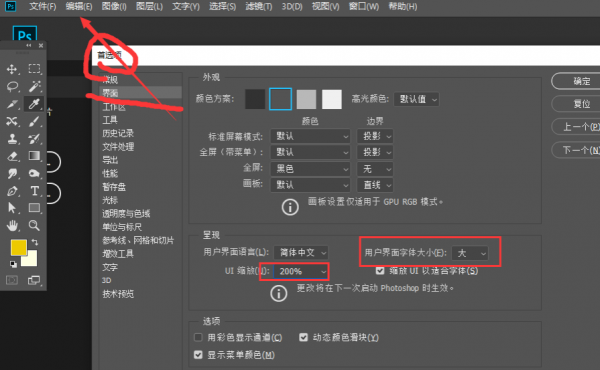Select 性能 preferences category
This screenshot has width=600, height=370.
[110, 173]
